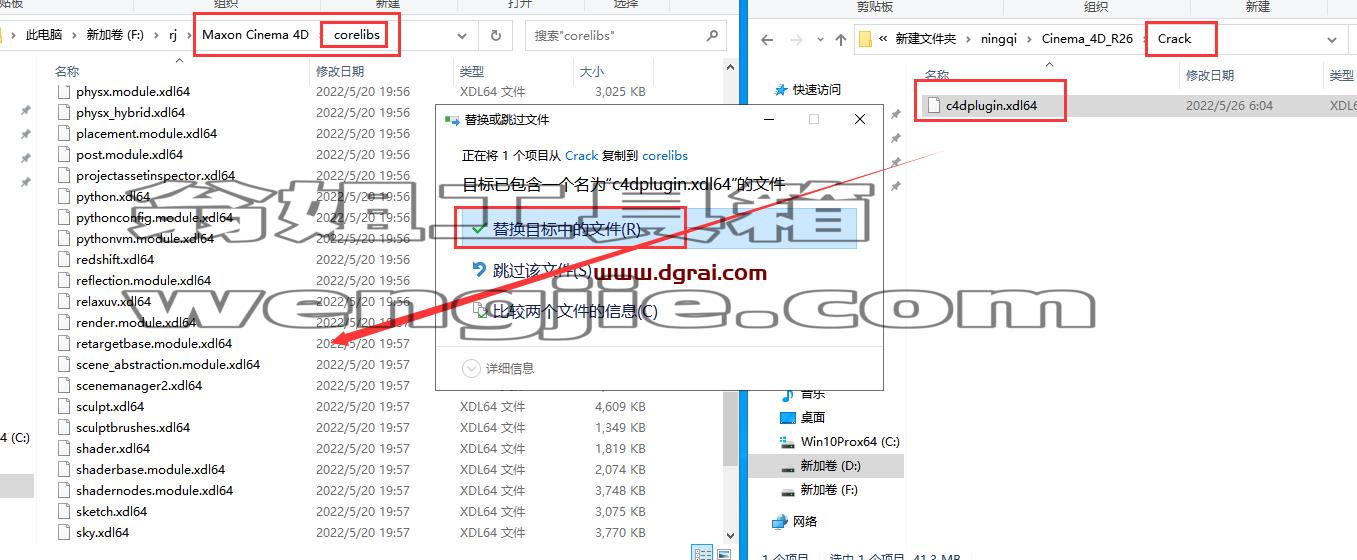The image size is (1357, 560).
Task: Click the Crack link in dialog text
Action: pyautogui.click(x=582, y=156)
